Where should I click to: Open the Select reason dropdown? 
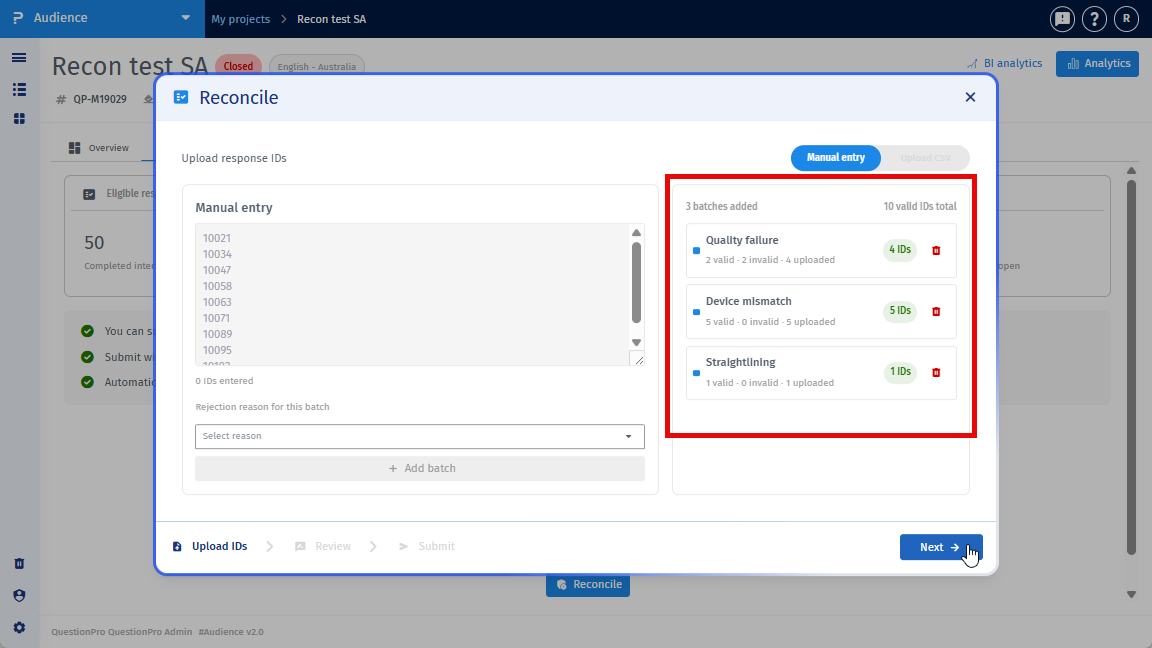(420, 436)
